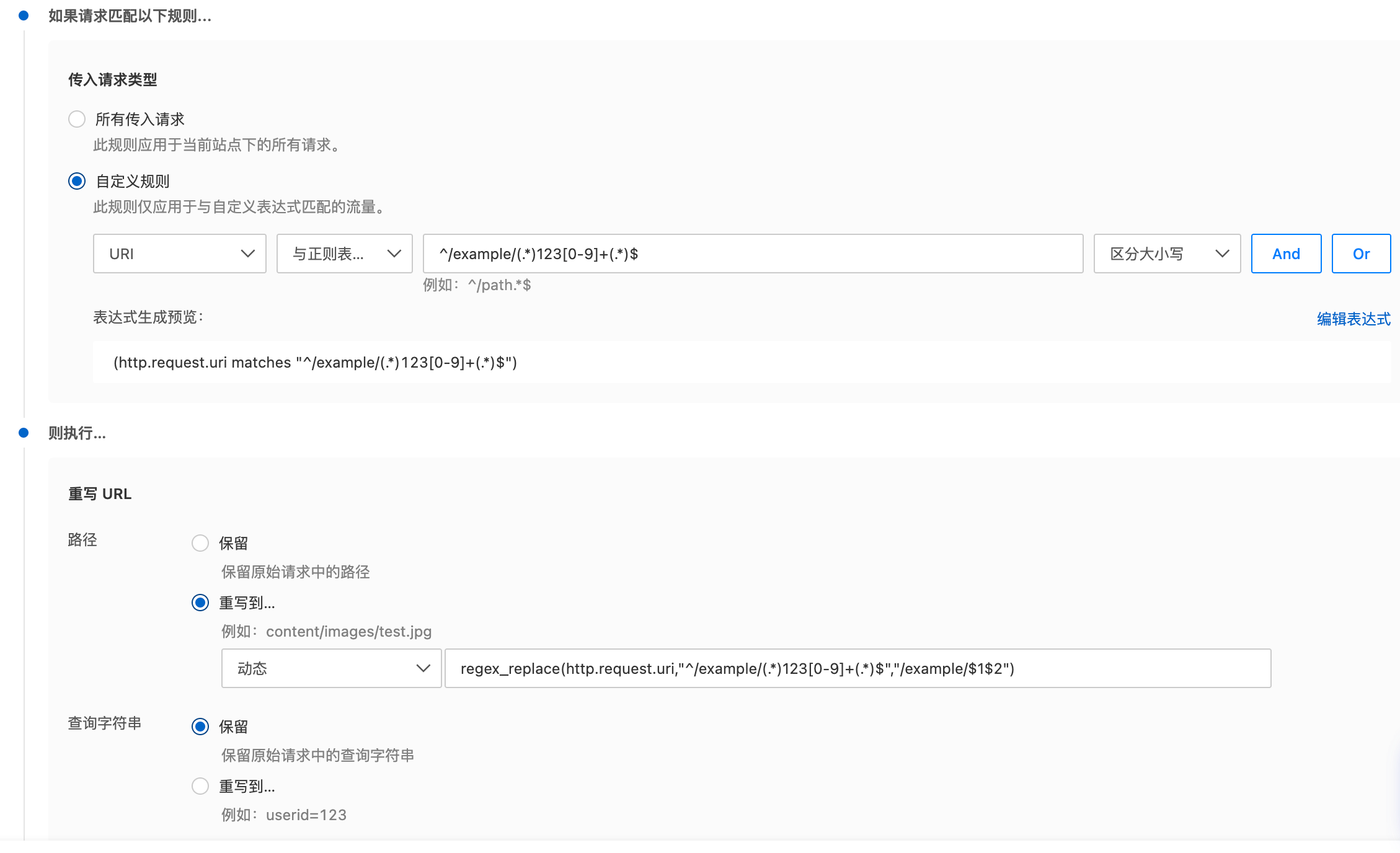The height and width of the screenshot is (853, 1400).
Task: Open the URI match field dropdown
Action: click(x=179, y=254)
